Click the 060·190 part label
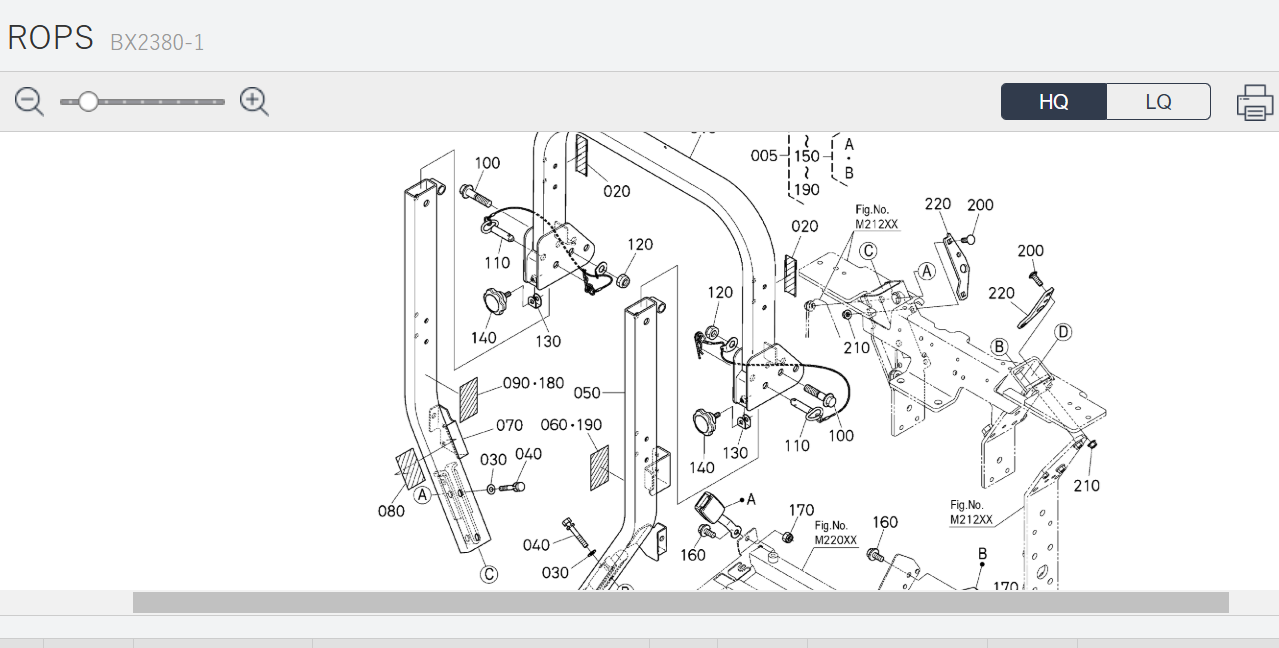 (571, 425)
